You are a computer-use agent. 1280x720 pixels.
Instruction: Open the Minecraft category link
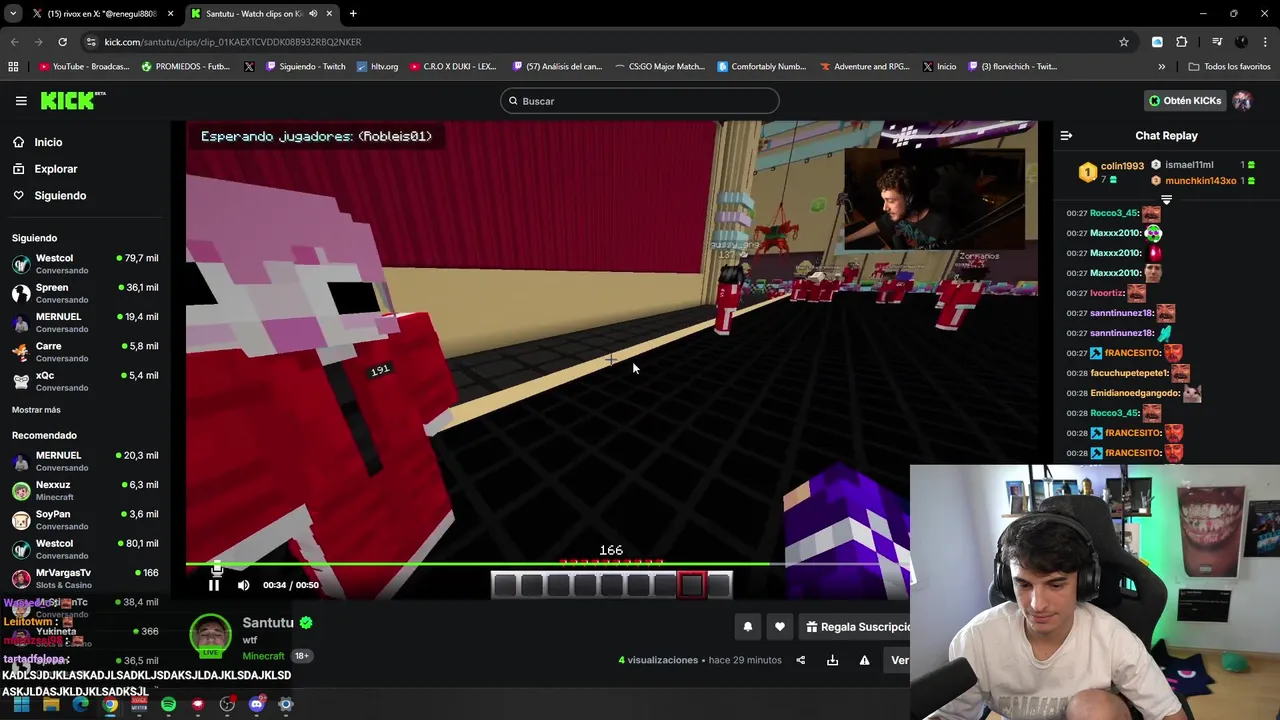[x=263, y=656]
